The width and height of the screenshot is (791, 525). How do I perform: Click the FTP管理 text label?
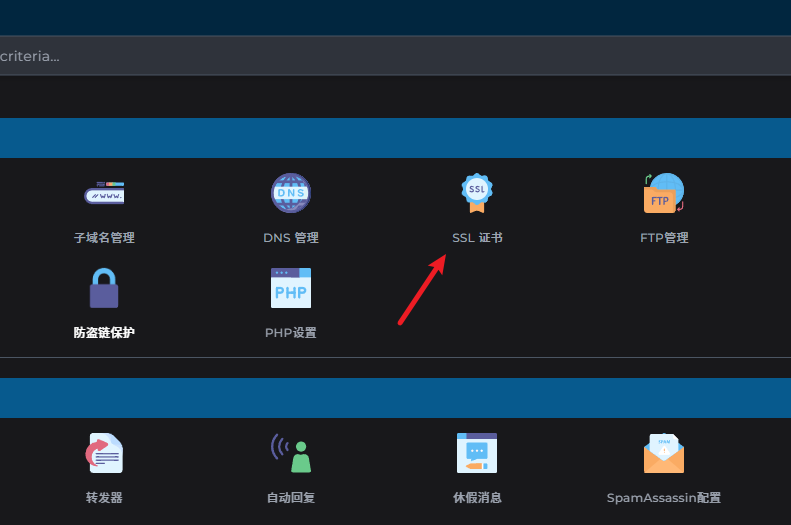(664, 238)
